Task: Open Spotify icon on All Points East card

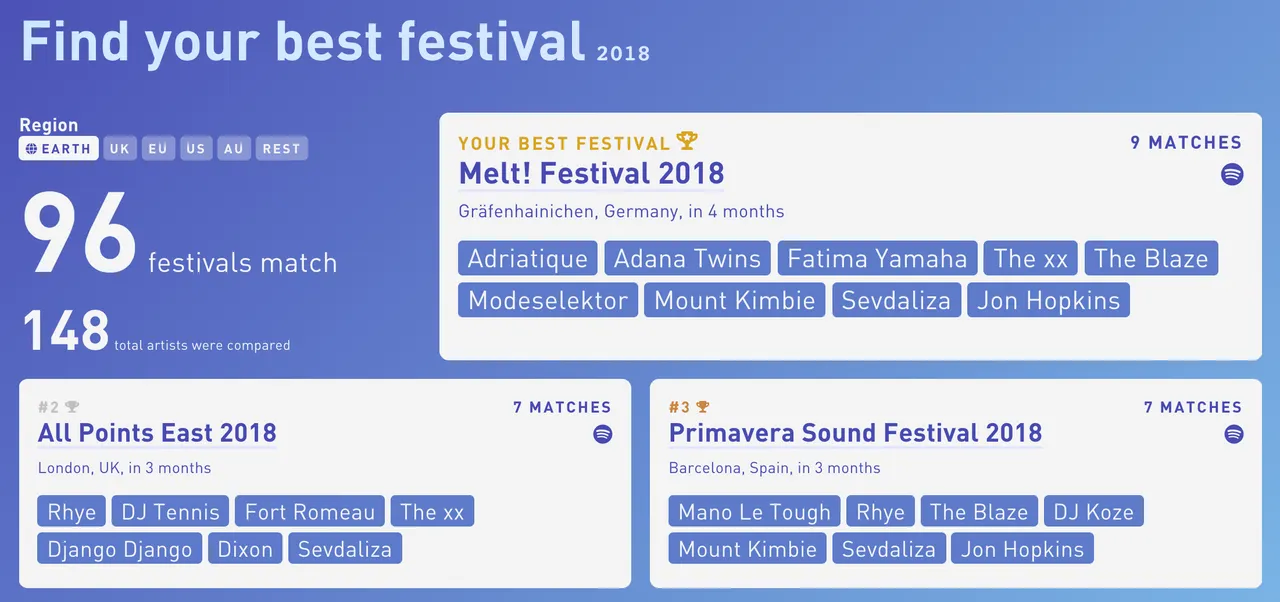Action: click(602, 434)
